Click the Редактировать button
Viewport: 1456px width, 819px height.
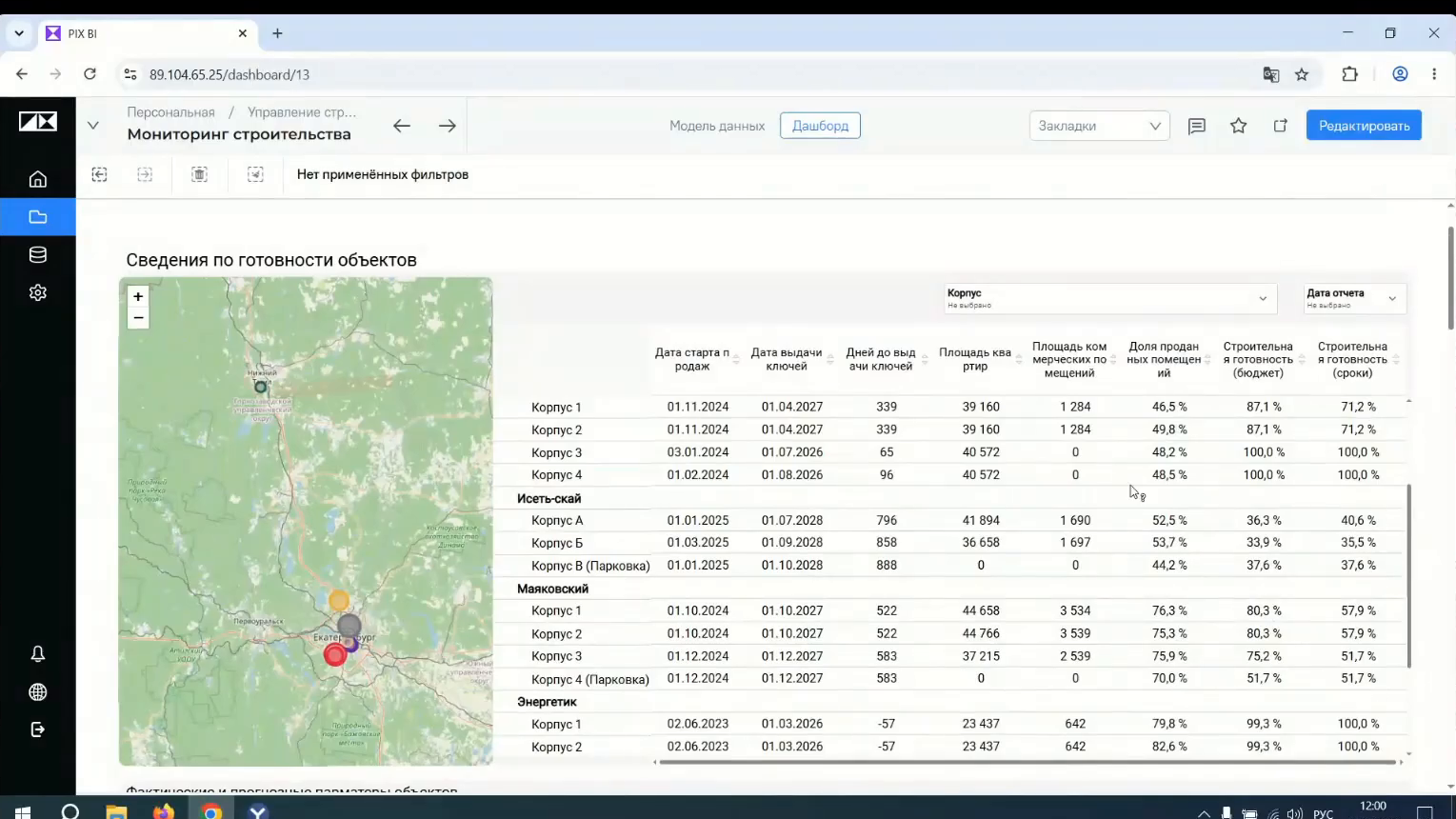(1364, 126)
